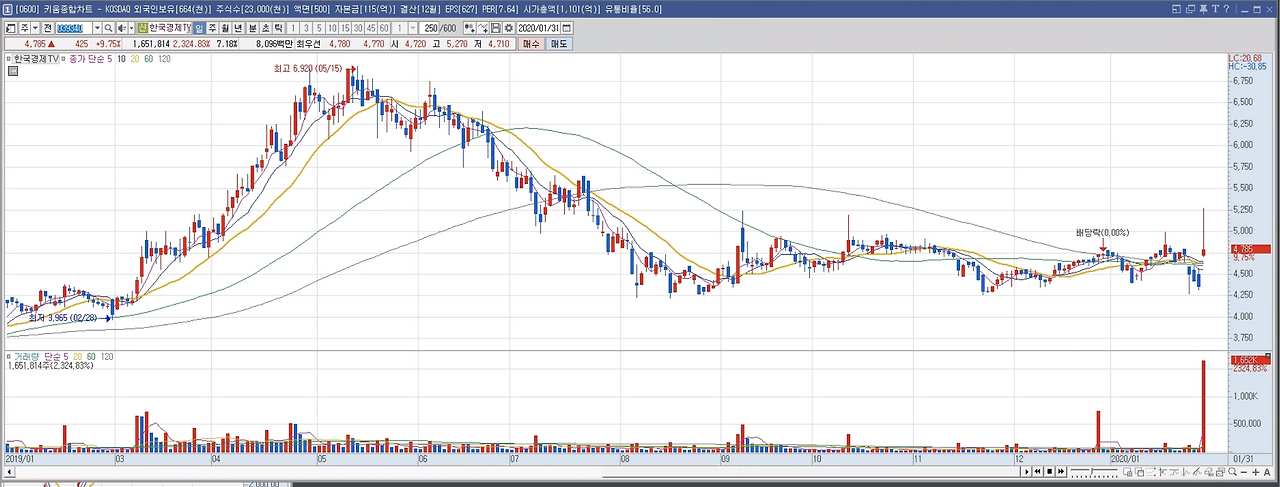Click the magnifier zoom icon in bottom toolbar

[x=1232, y=471]
